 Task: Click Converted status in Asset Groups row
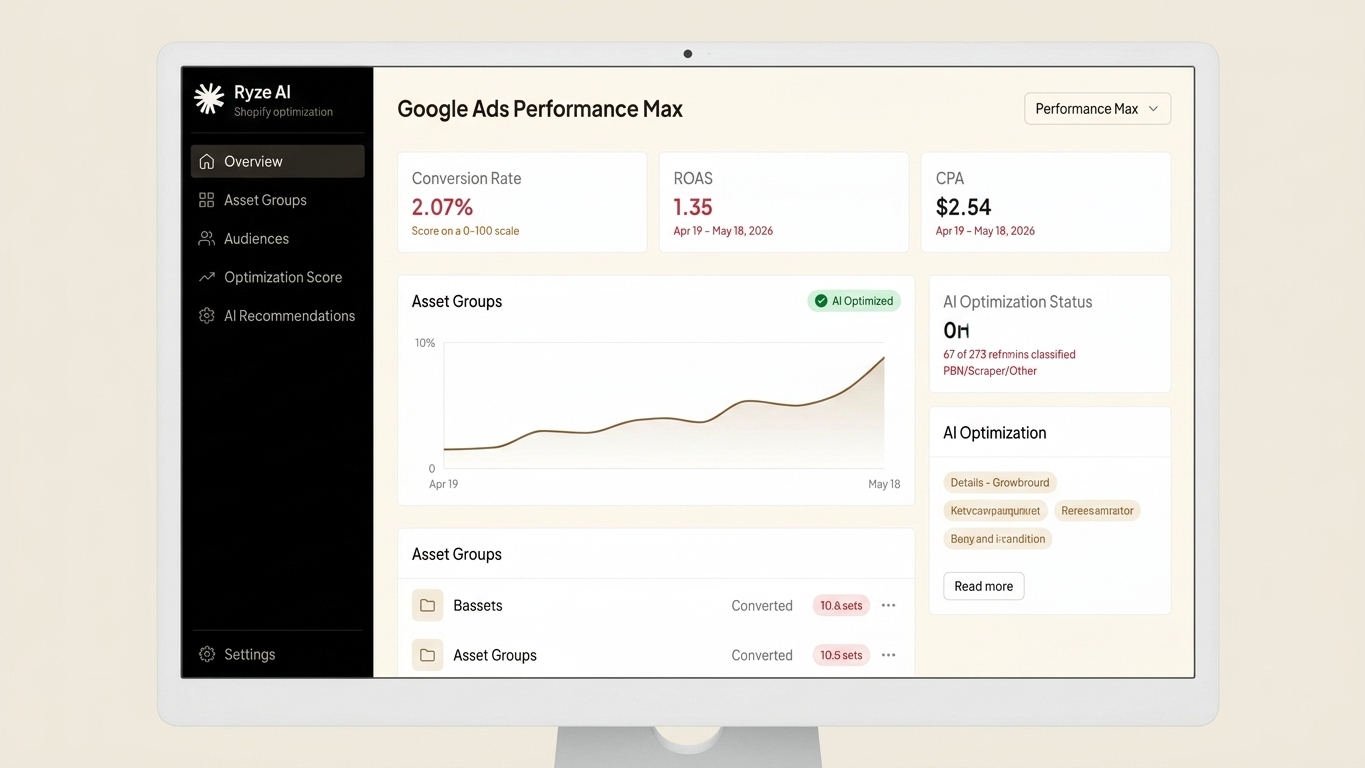point(762,655)
